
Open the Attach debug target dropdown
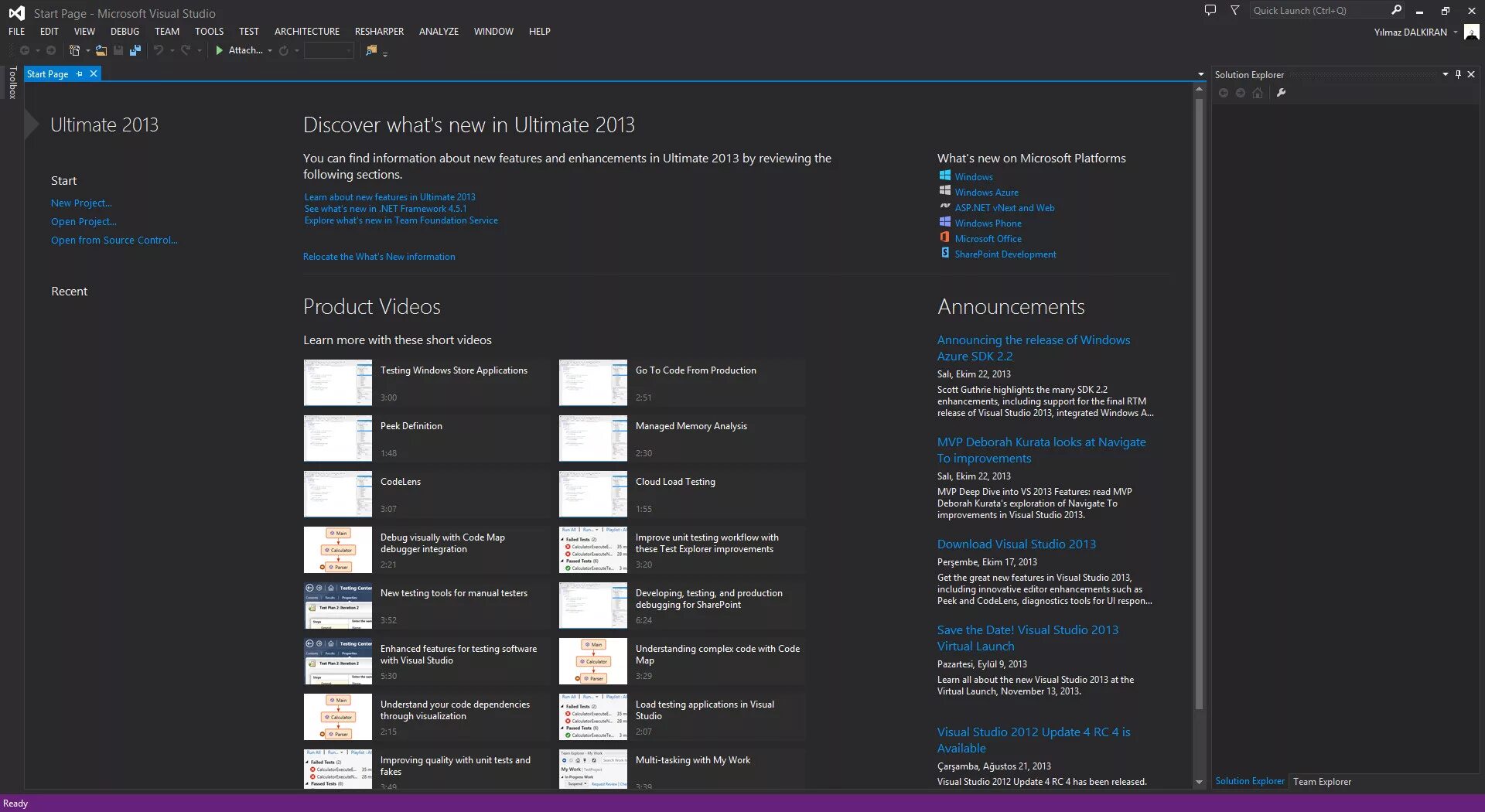coord(270,51)
